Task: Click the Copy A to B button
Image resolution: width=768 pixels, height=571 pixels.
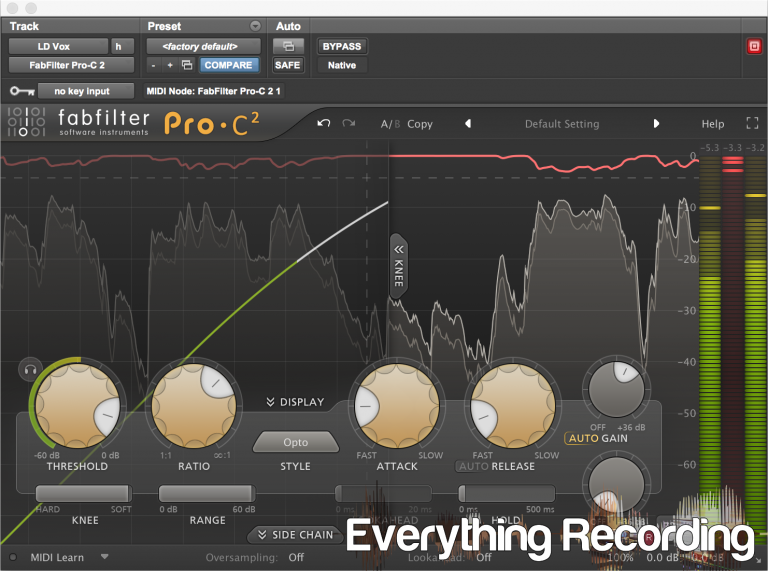Action: tap(420, 124)
